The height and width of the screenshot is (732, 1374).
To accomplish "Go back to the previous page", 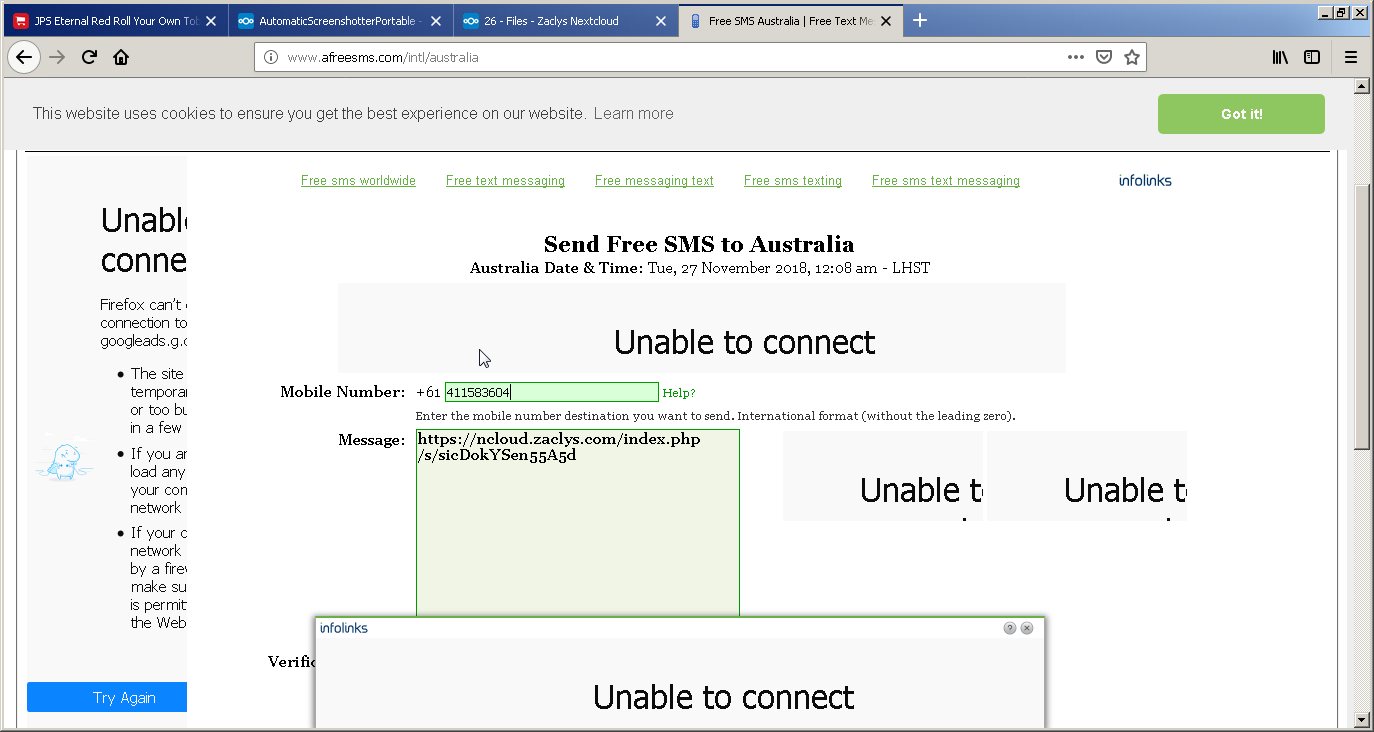I will (x=24, y=57).
